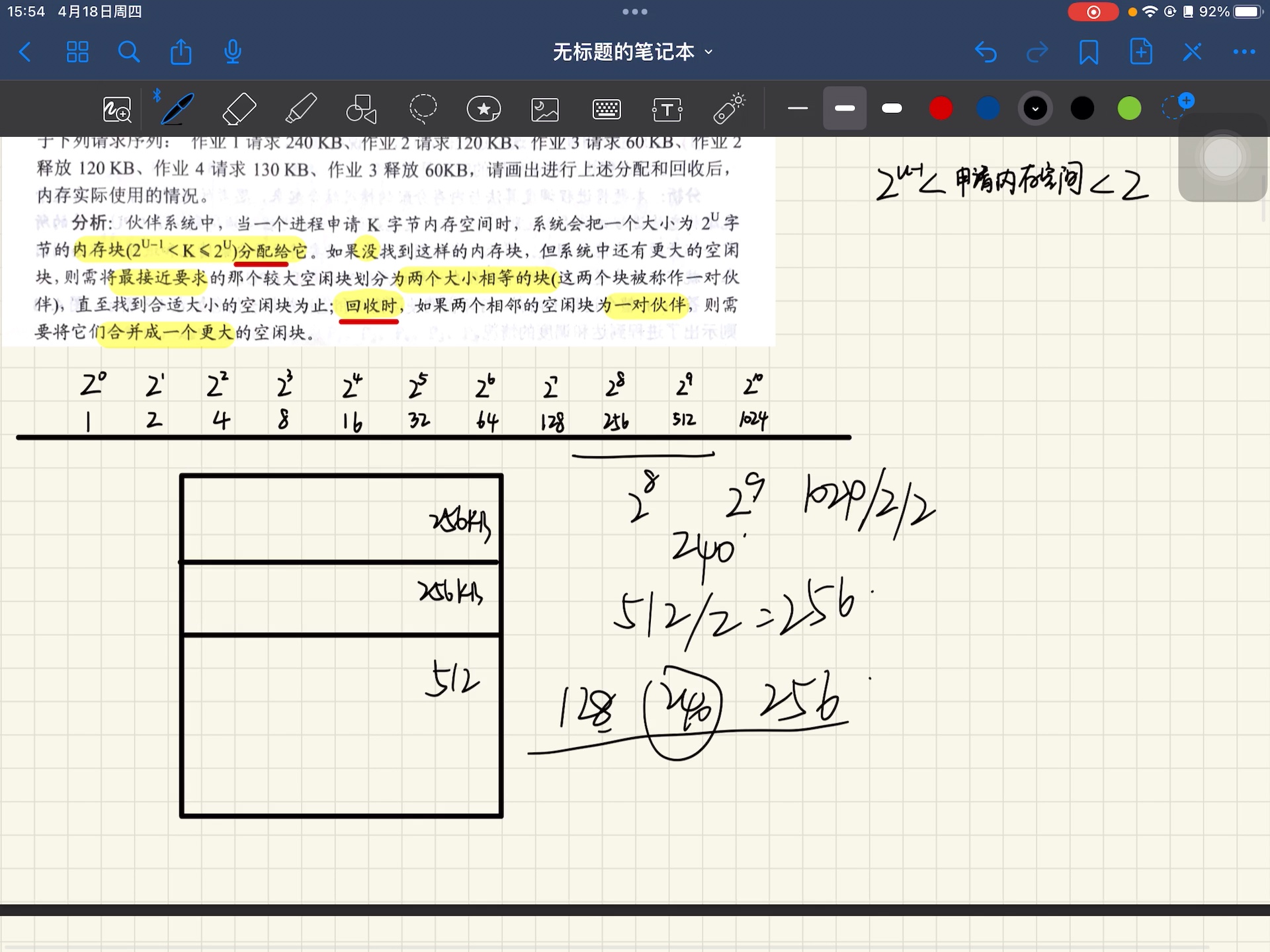Bookmark the current page
This screenshot has width=1270, height=952.
pyautogui.click(x=1089, y=52)
